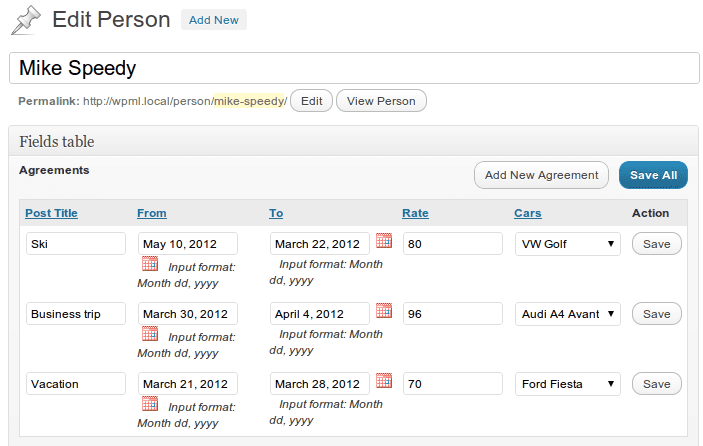Click the Mike Speedy title field
Screen dimensions: 703x446
point(354,68)
